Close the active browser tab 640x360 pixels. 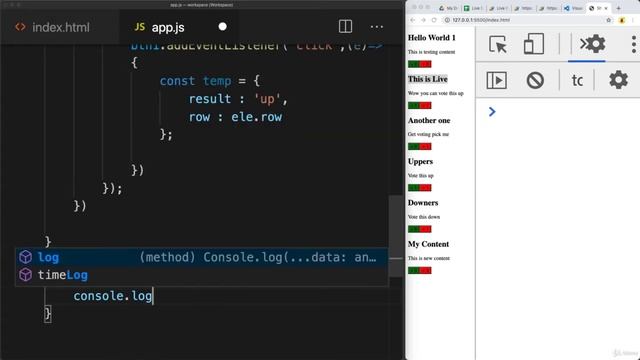pos(606,8)
